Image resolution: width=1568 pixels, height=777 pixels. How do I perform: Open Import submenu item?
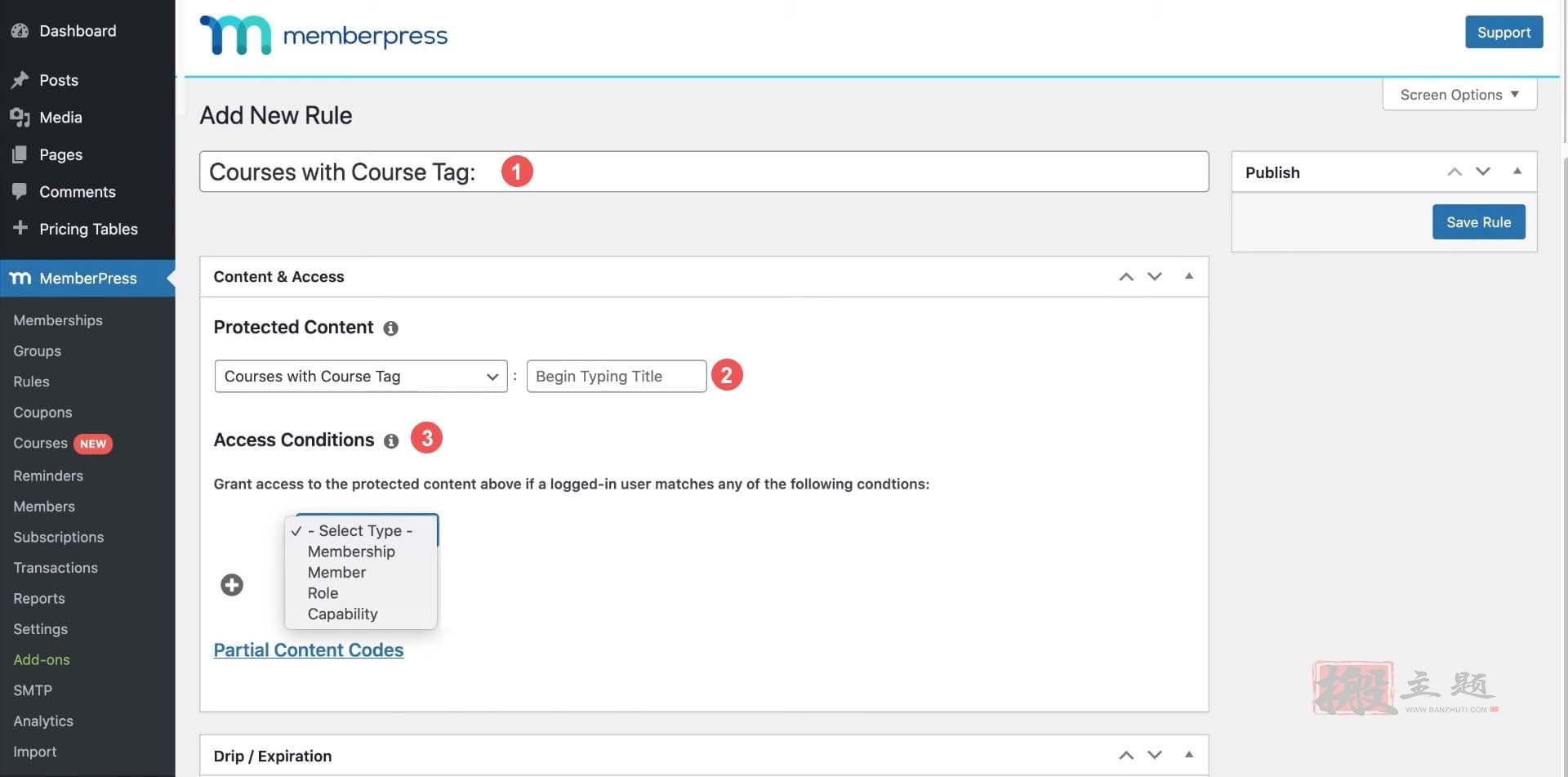35,752
